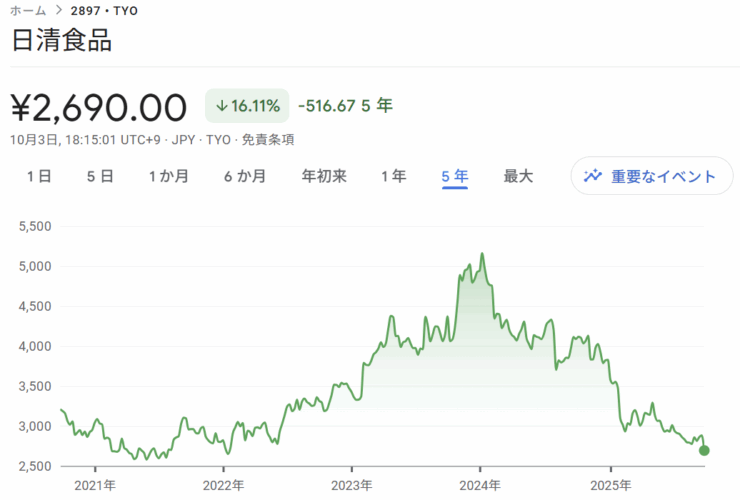Click the ¥2,690.00 current price
Image resolution: width=740 pixels, height=500 pixels.
point(99,107)
